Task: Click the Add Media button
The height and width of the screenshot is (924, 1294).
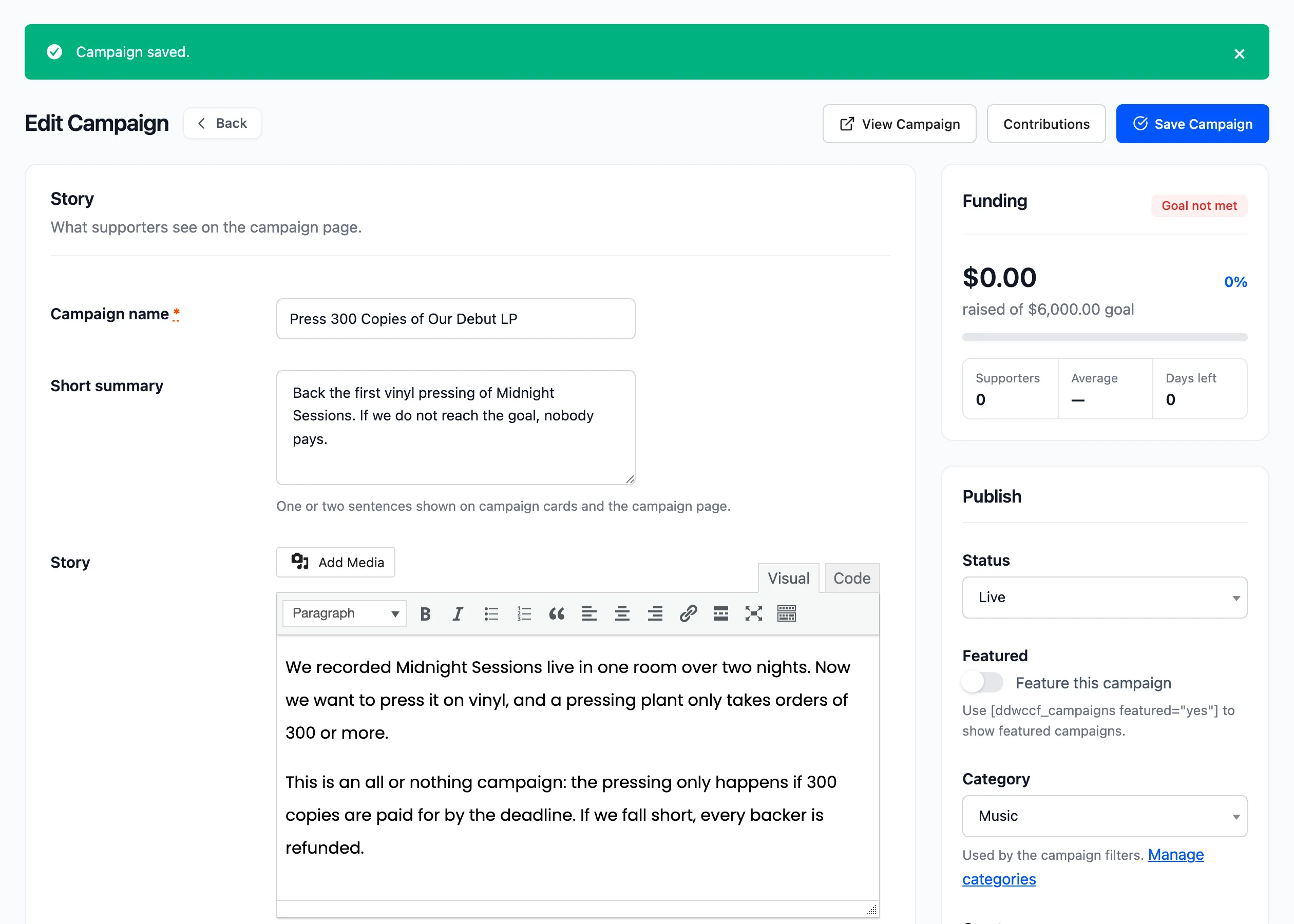Action: click(336, 562)
